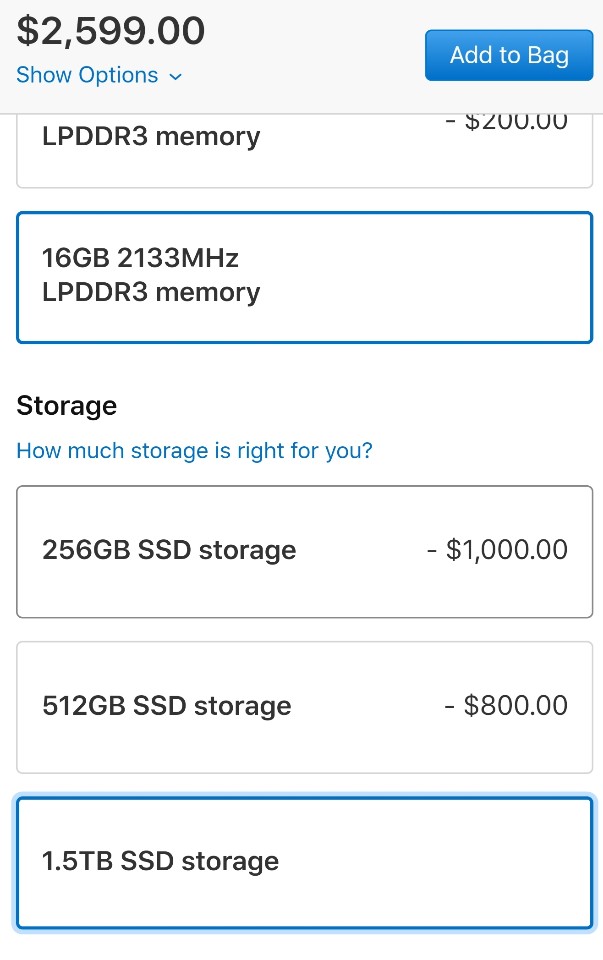
Task: Pick the cheaper LPDDR3 memory option above
Action: point(304,150)
